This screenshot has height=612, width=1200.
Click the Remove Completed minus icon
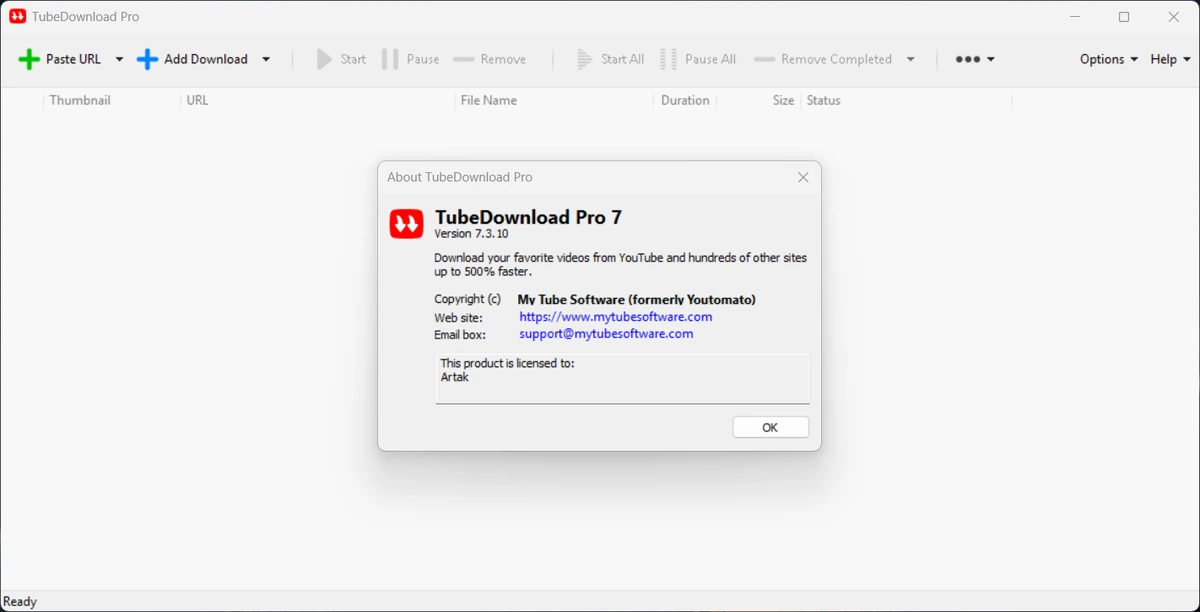point(764,59)
